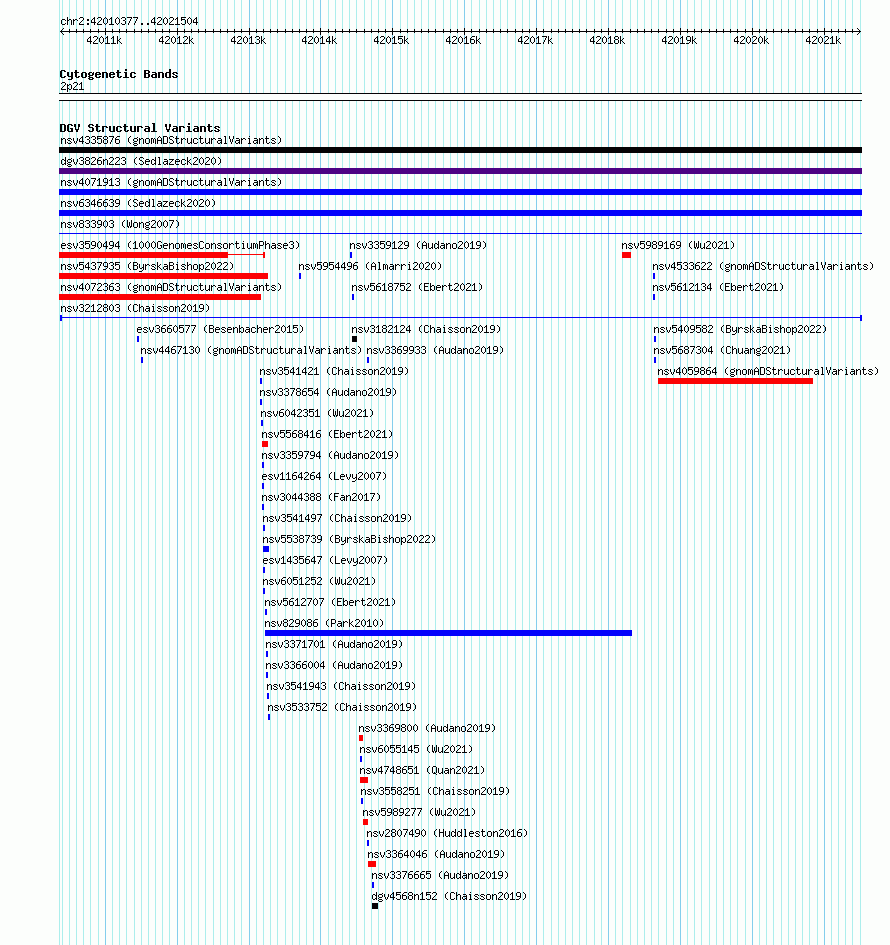Screen dimensions: 890x945
Task: Open nsv3541943 (Chaisson2019) label
Action: coord(341,686)
